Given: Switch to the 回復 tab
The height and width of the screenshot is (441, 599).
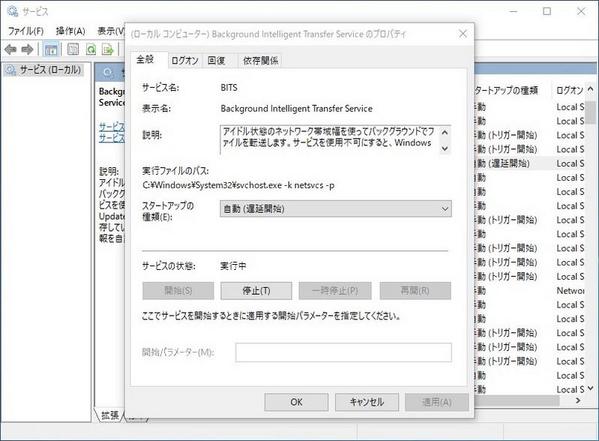Looking at the screenshot, I should pos(216,61).
